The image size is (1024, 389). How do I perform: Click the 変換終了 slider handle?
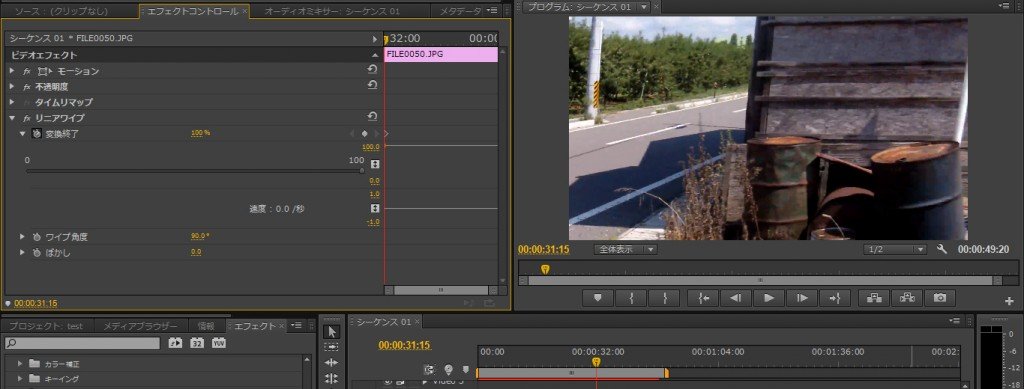tap(362, 171)
